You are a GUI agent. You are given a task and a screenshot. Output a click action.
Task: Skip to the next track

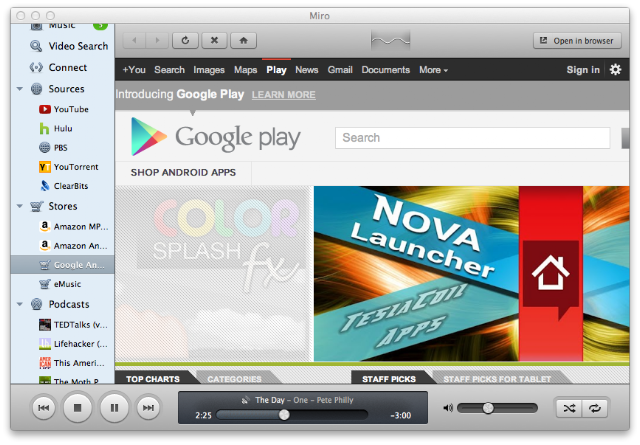[x=148, y=407]
